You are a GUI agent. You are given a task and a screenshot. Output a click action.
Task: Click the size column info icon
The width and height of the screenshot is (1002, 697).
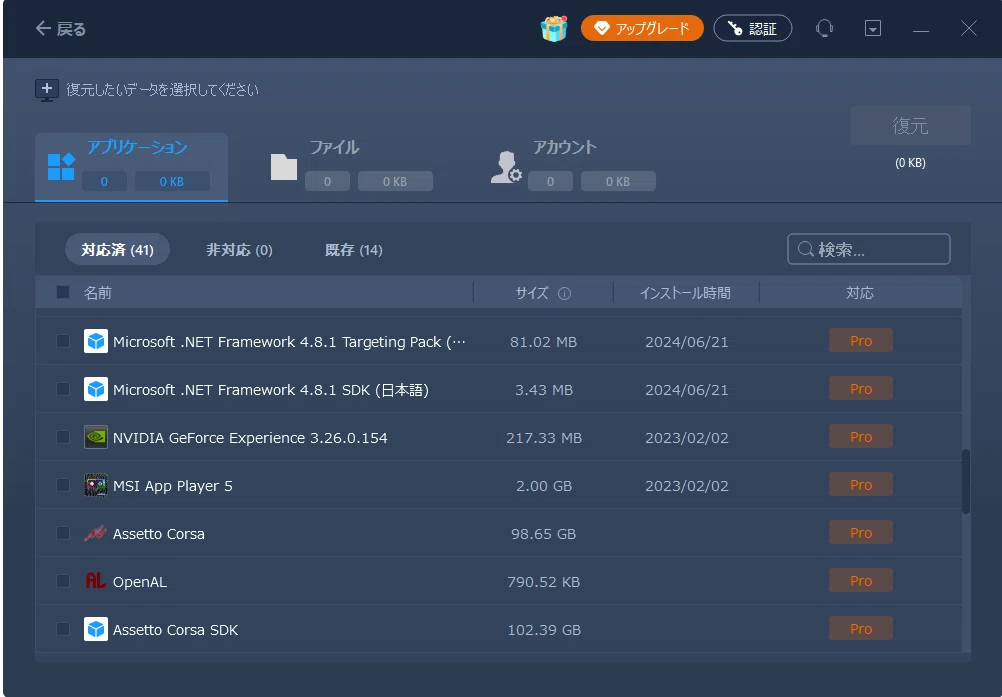pyautogui.click(x=564, y=293)
